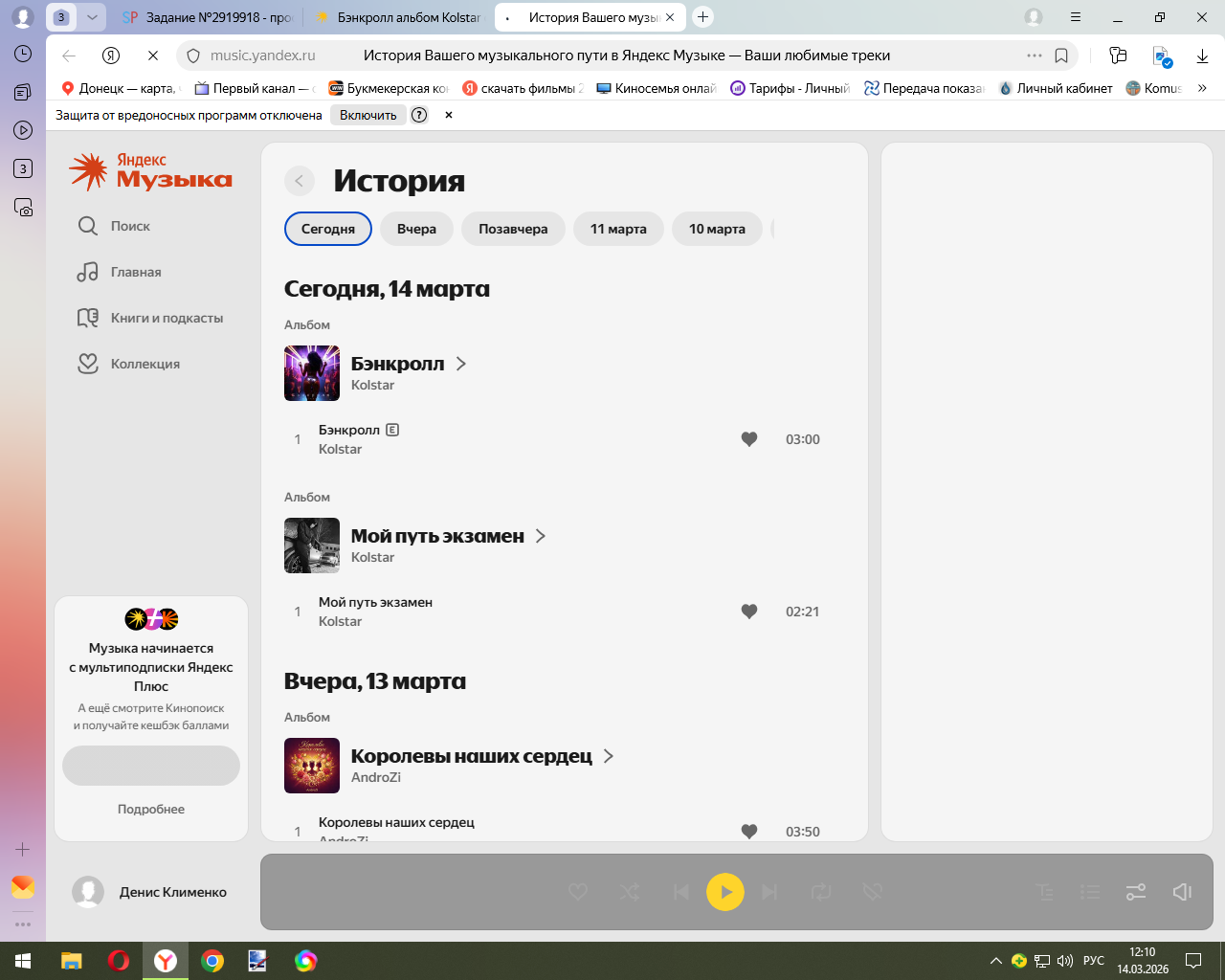Viewport: 1225px width, 980px height.
Task: Like the track Бэнкролл with the heart
Action: click(x=749, y=439)
